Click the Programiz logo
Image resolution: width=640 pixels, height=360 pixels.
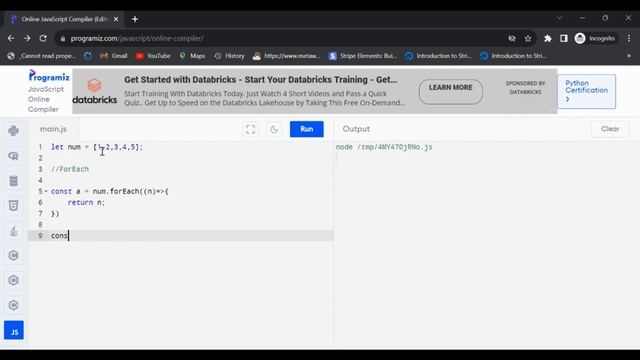pos(49,76)
